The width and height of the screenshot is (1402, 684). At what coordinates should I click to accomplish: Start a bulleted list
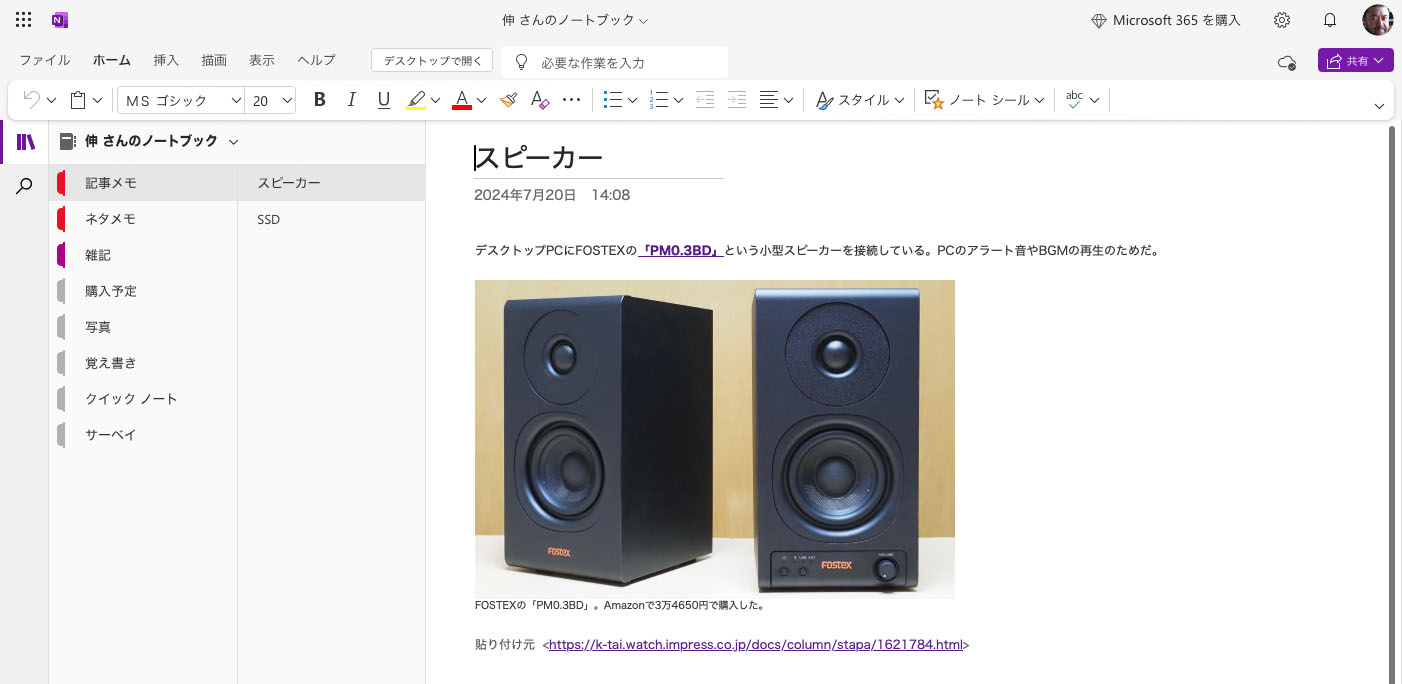[x=613, y=100]
